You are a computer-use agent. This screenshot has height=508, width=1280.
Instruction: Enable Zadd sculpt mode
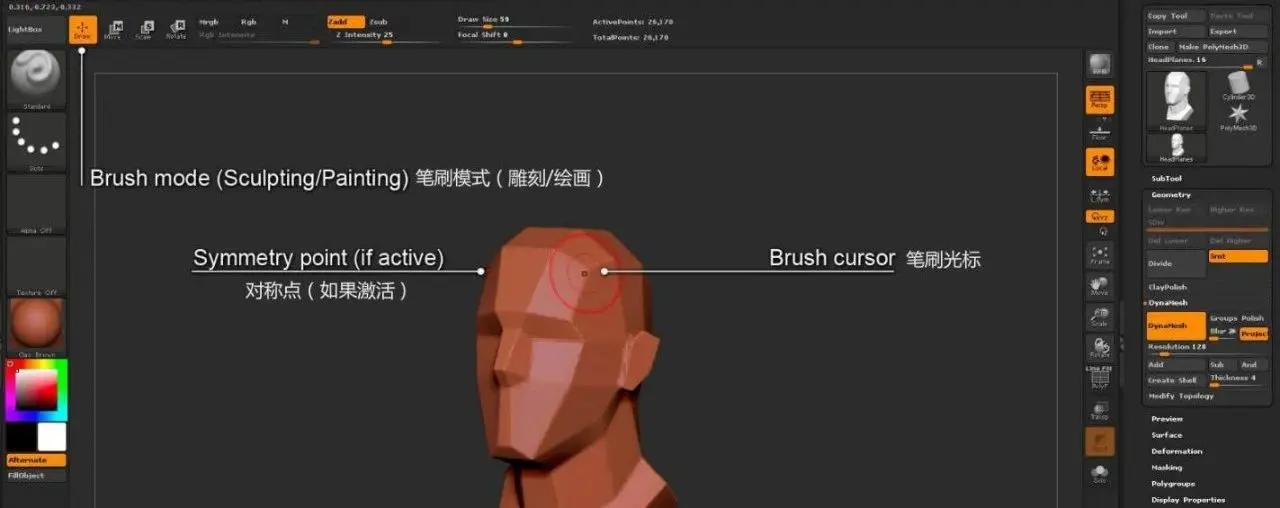(x=345, y=22)
